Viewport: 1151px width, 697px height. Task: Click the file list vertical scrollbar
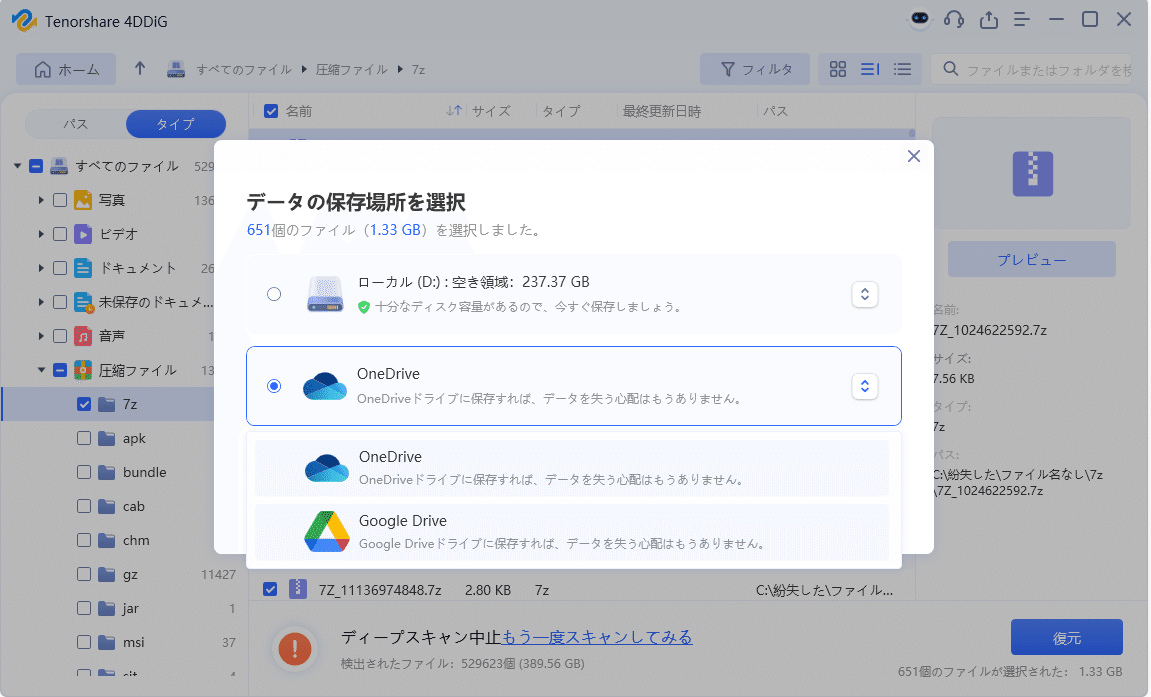pos(911,133)
